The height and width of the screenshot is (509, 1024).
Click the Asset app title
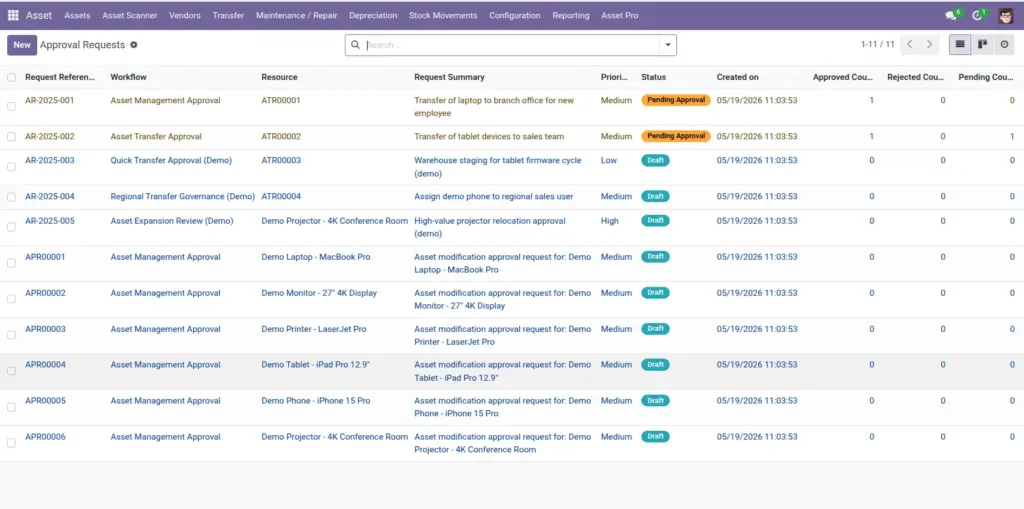pyautogui.click(x=39, y=15)
